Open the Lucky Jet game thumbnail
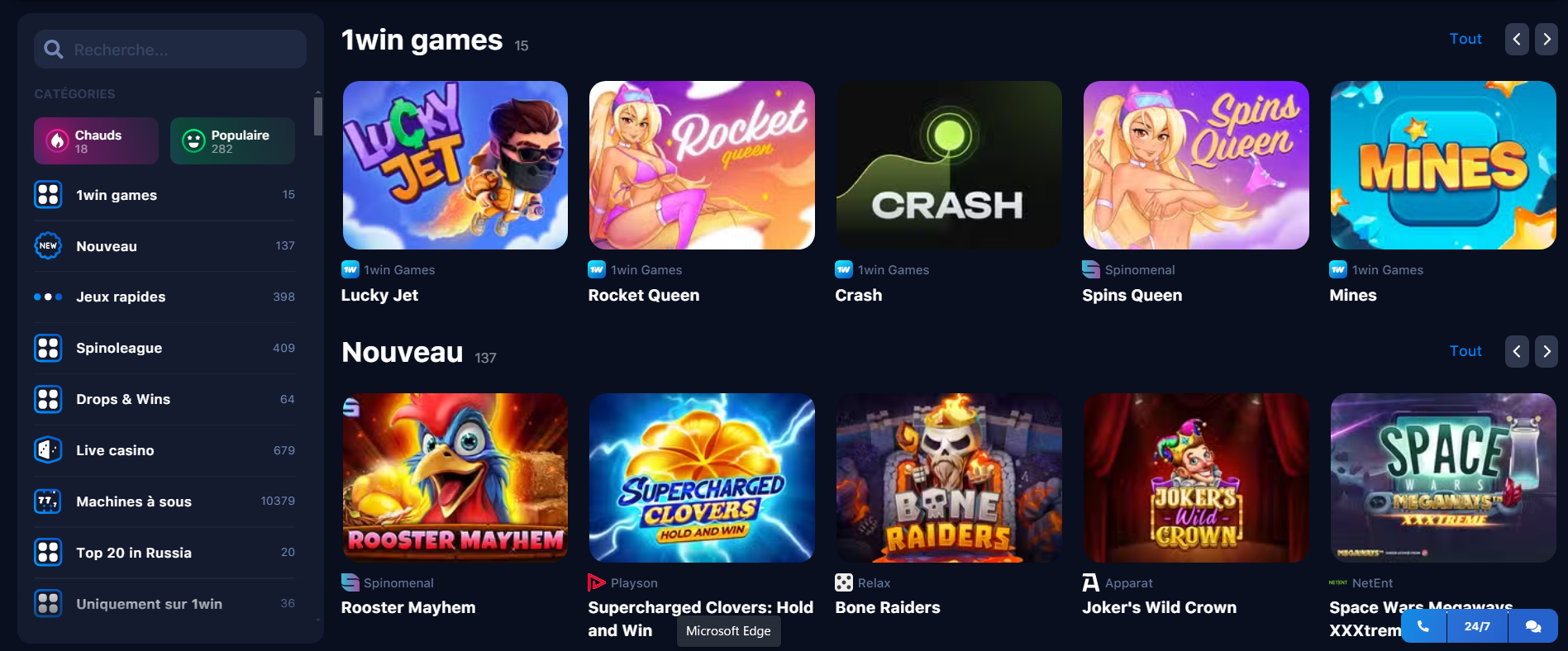Screen dimensions: 1568x651 455,165
